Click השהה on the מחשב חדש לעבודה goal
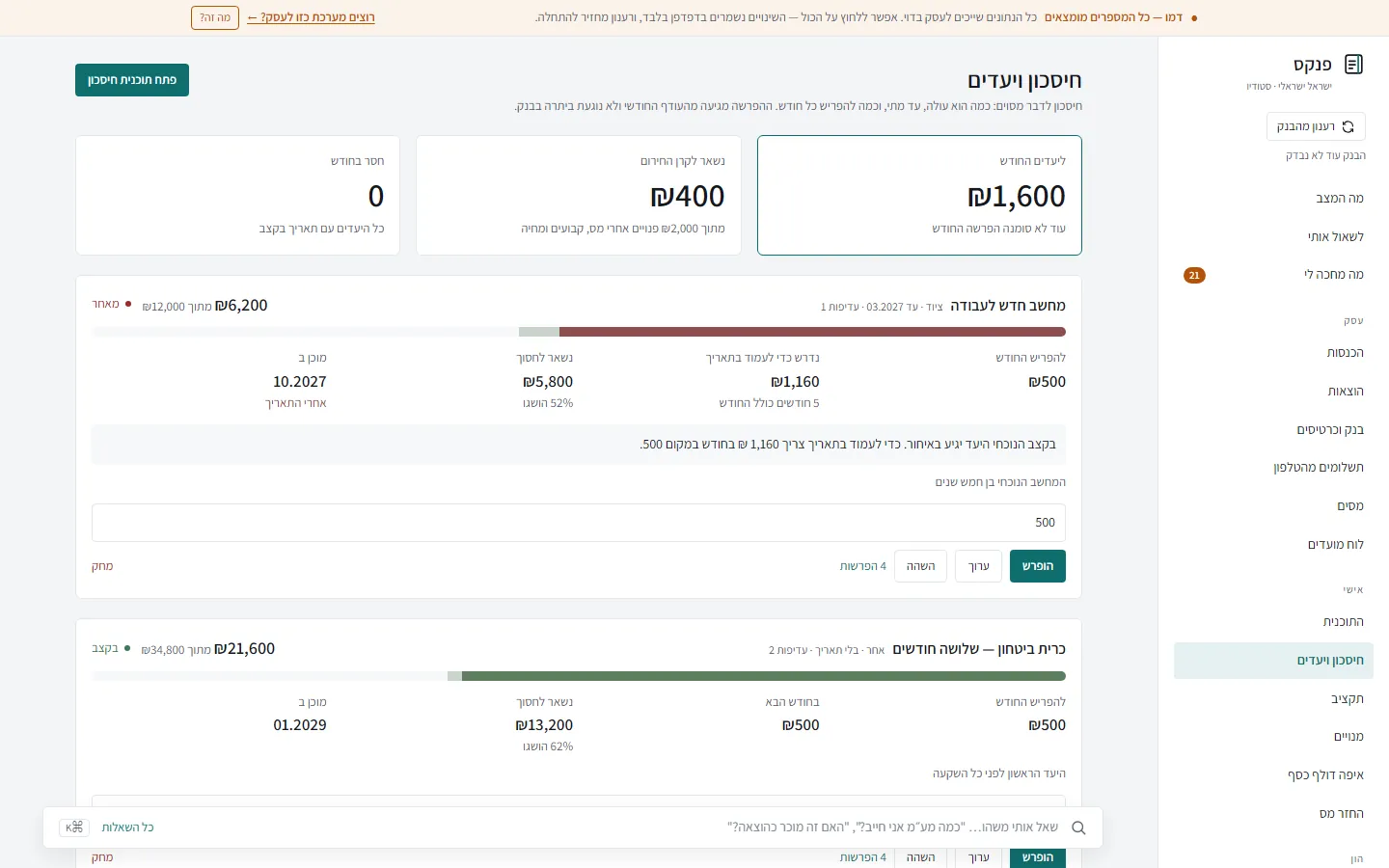Screen dimensions: 1389x868 pyautogui.click(x=921, y=566)
